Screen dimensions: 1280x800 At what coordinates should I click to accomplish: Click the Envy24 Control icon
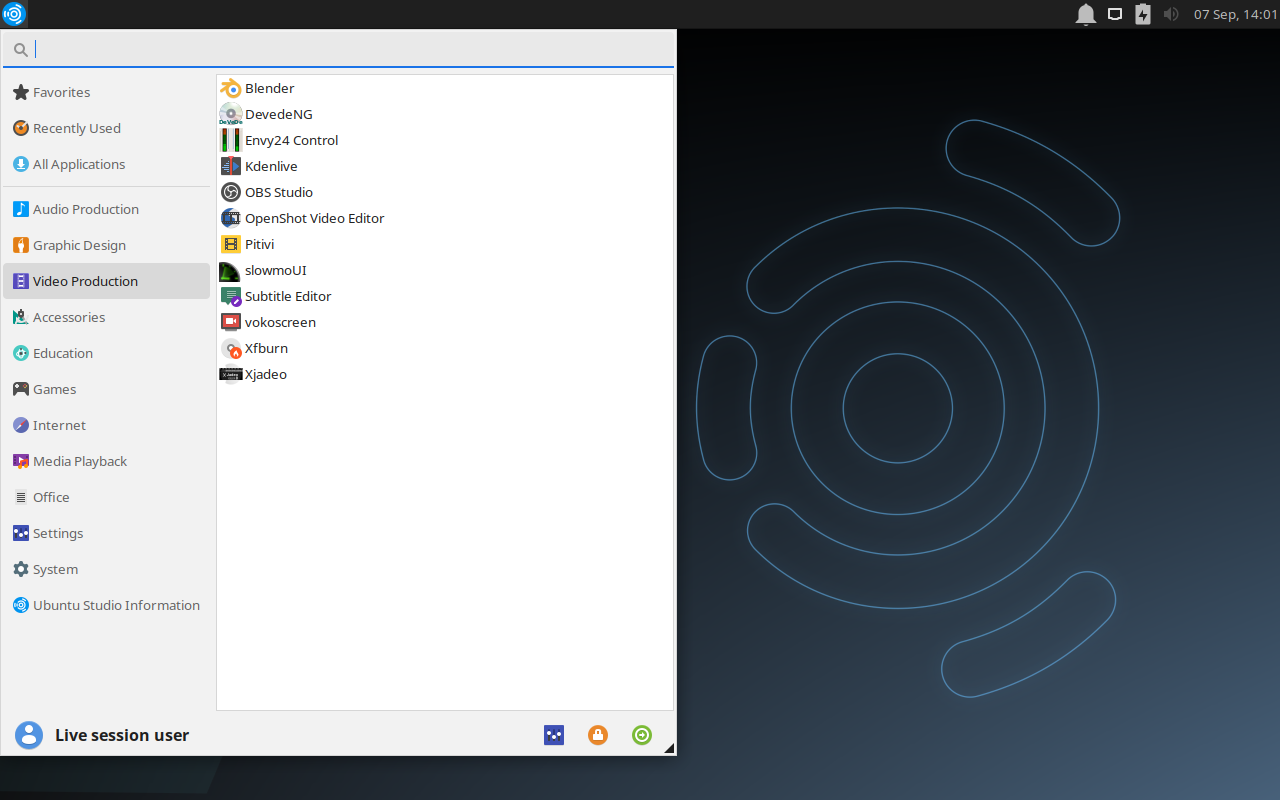[231, 140]
